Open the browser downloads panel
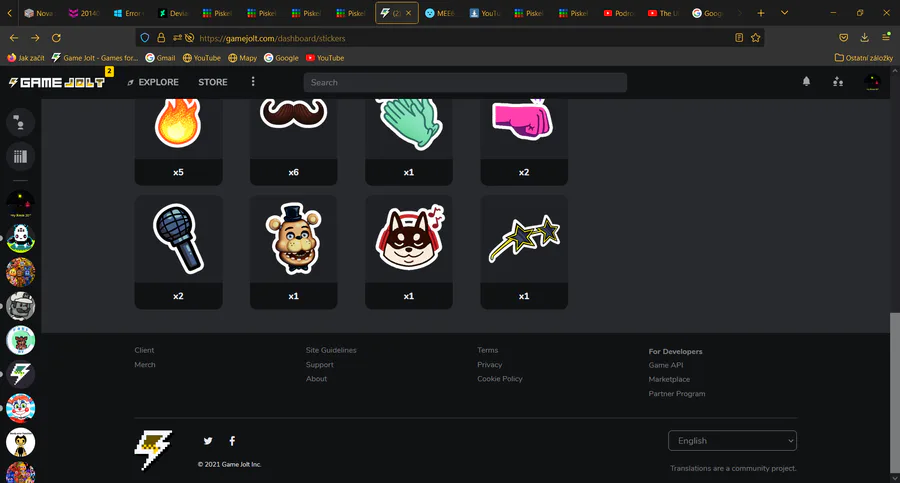Image resolution: width=900 pixels, height=483 pixels. [864, 38]
